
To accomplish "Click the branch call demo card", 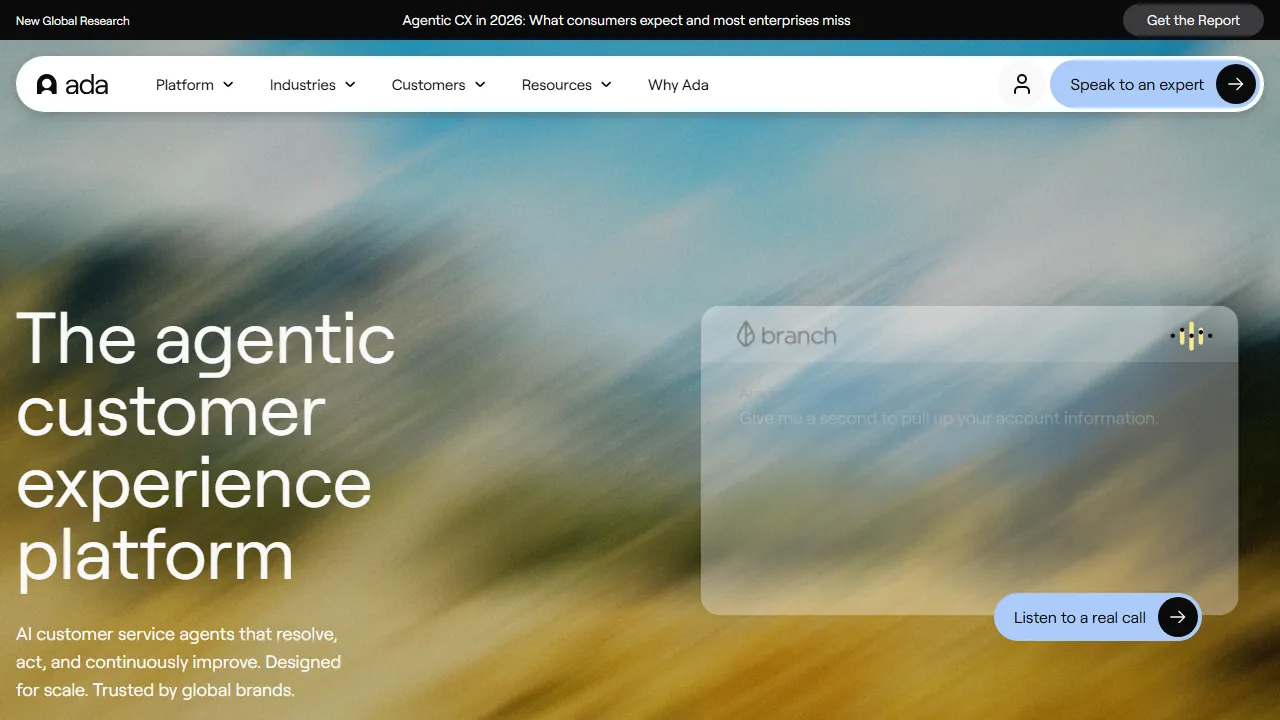I will tap(969, 460).
